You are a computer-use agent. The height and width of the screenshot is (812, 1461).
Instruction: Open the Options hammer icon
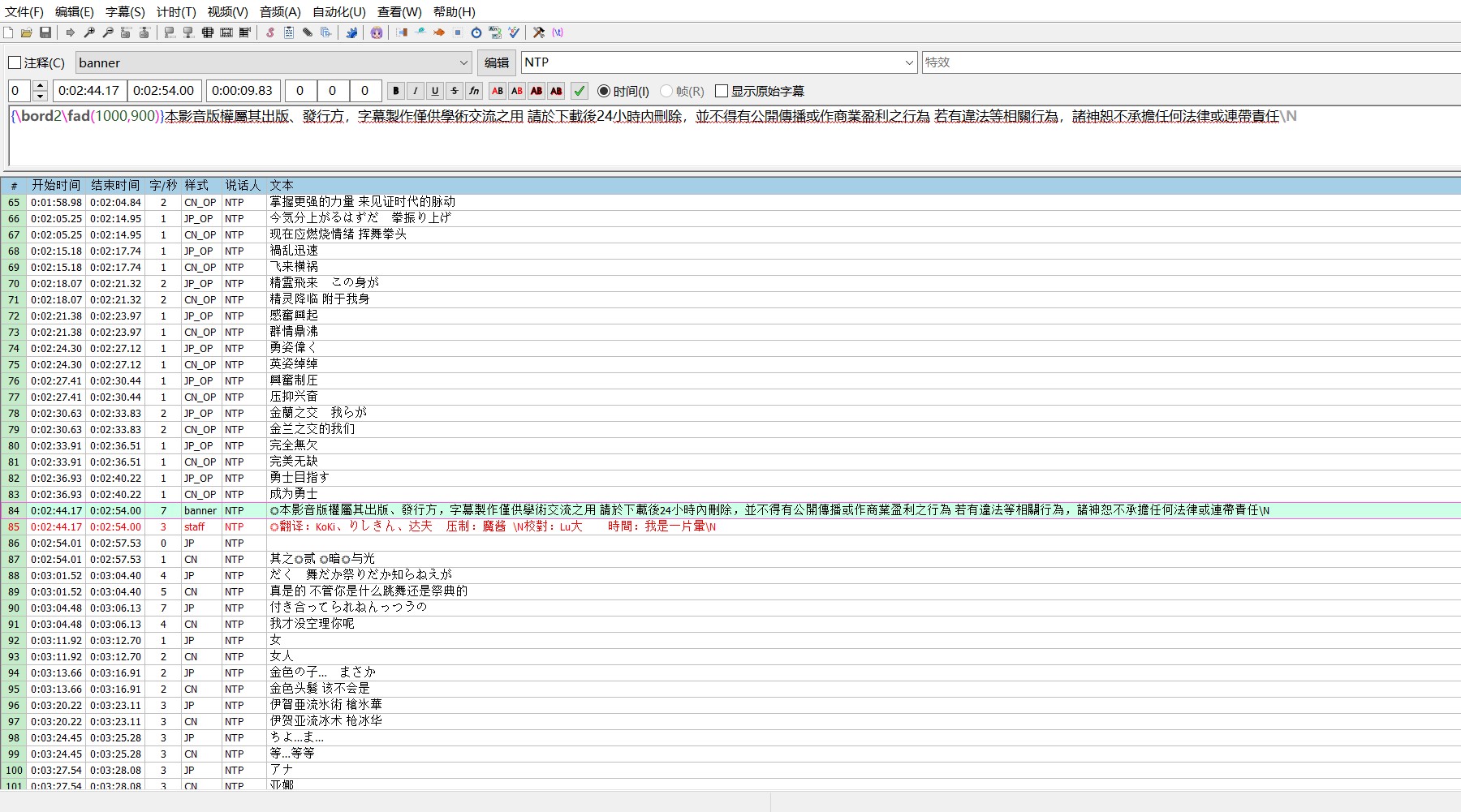tap(538, 32)
